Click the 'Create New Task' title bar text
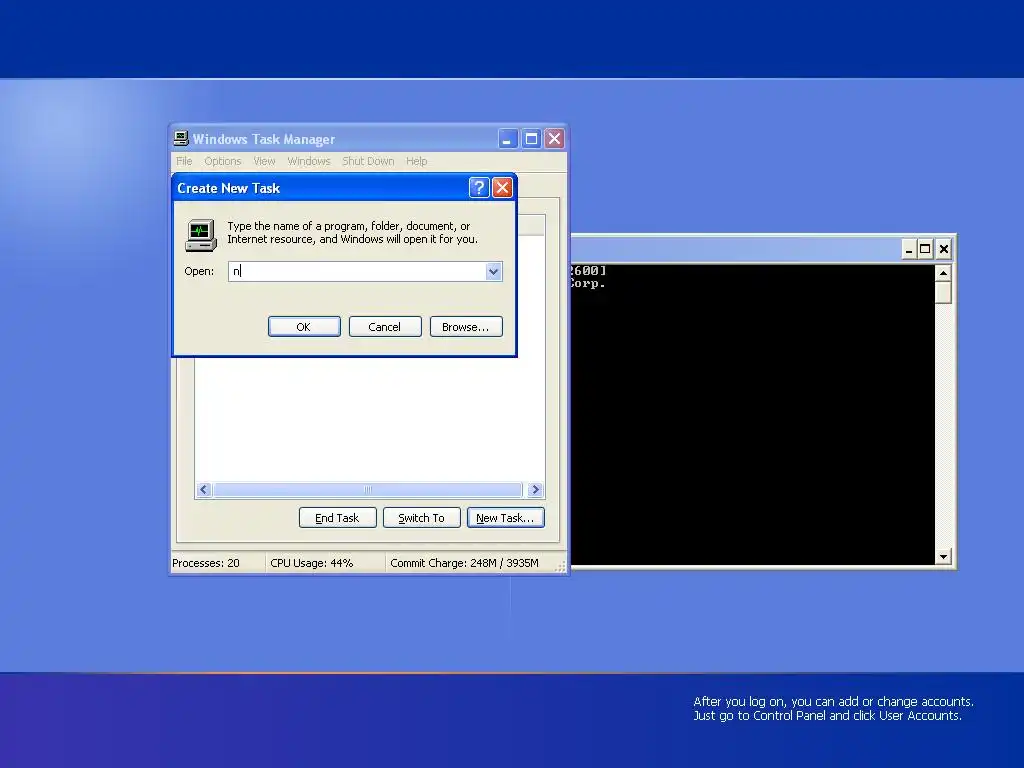Screen dimensions: 1024x768 229,188
